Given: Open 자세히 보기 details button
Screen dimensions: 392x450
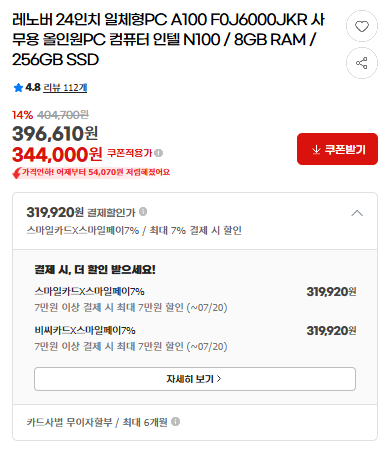Looking at the screenshot, I should click(x=195, y=379).
